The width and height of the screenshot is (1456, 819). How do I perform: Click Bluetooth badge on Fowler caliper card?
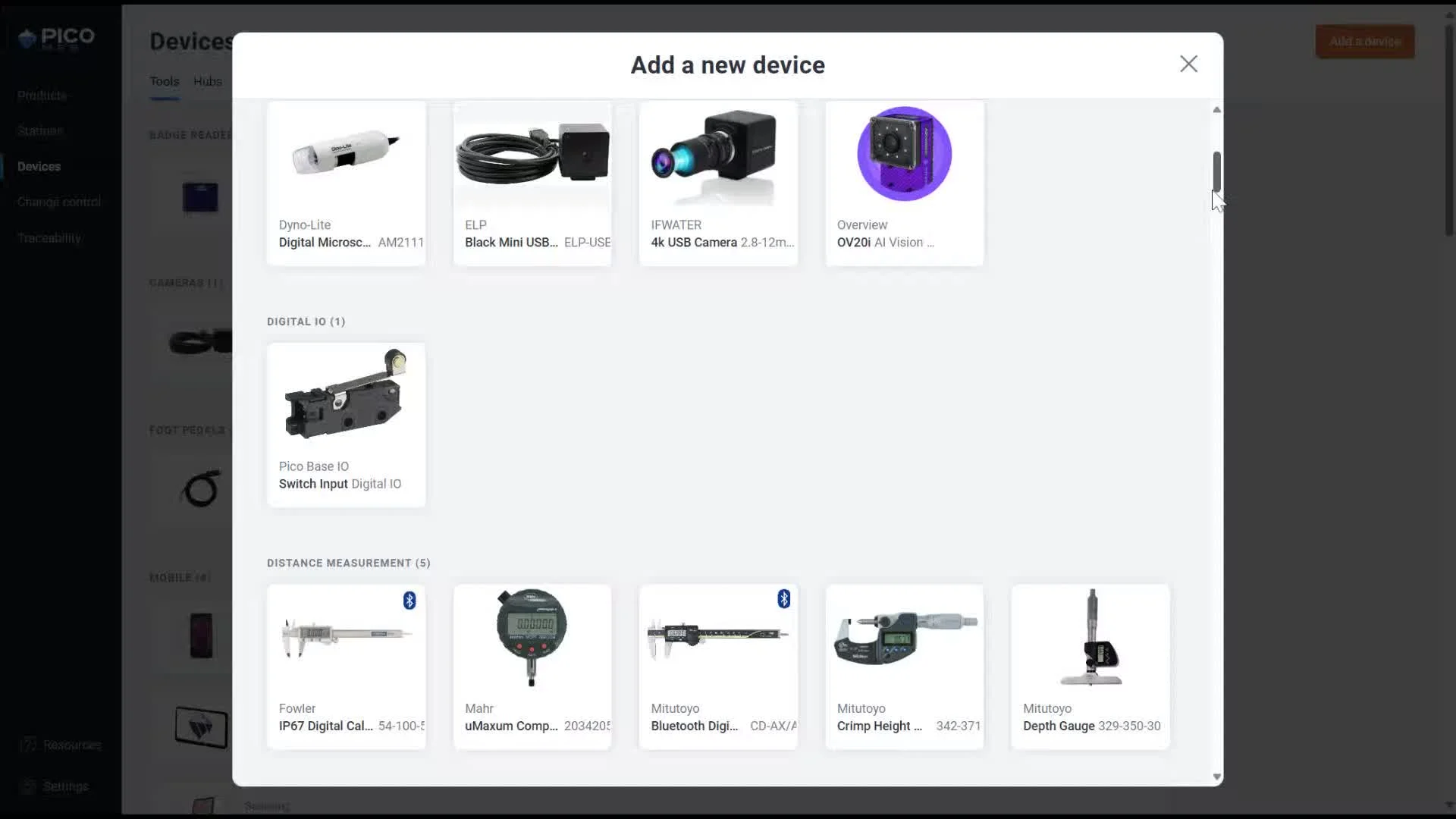(x=409, y=601)
